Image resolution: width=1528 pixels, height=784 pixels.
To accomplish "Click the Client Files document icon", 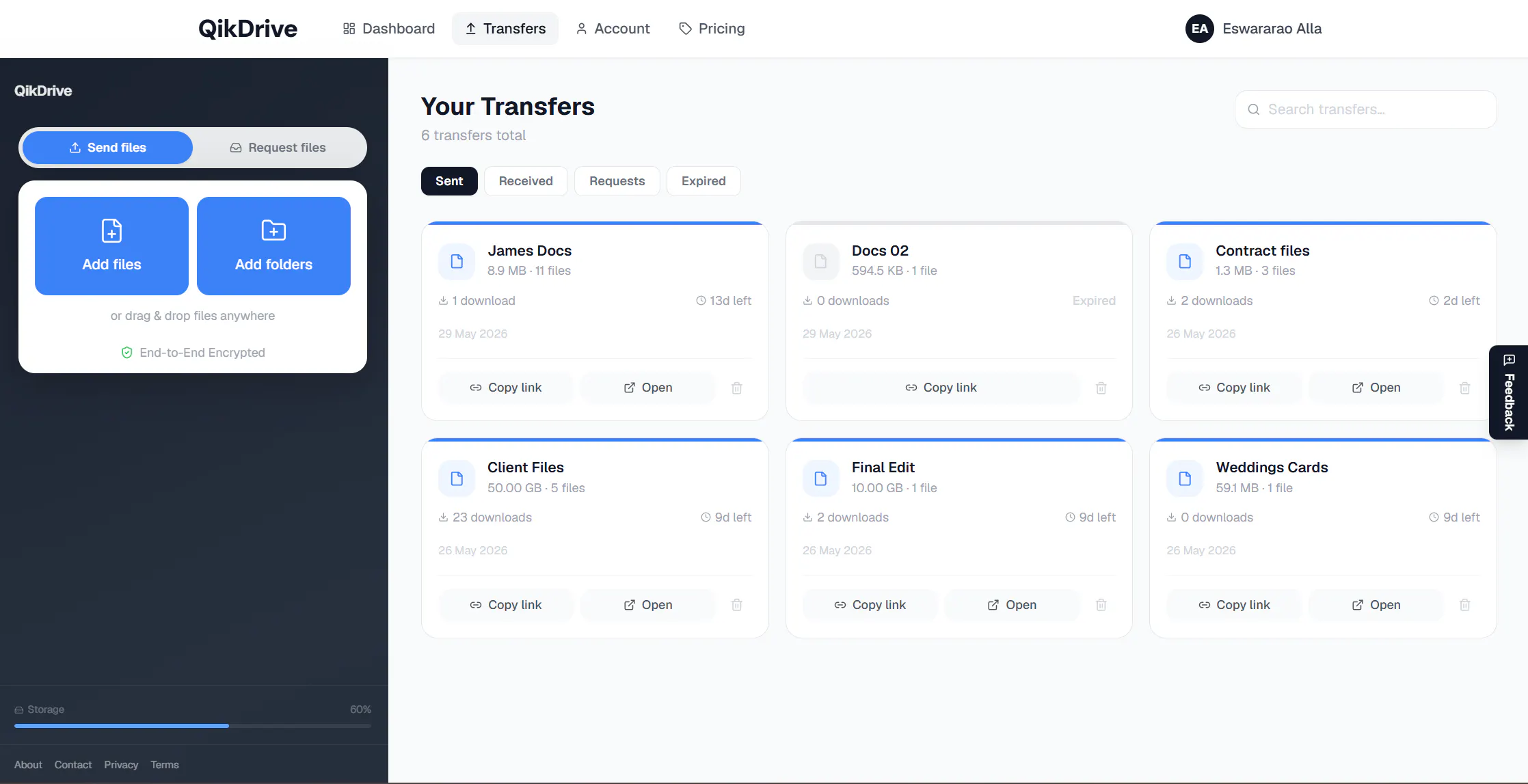I will (457, 478).
